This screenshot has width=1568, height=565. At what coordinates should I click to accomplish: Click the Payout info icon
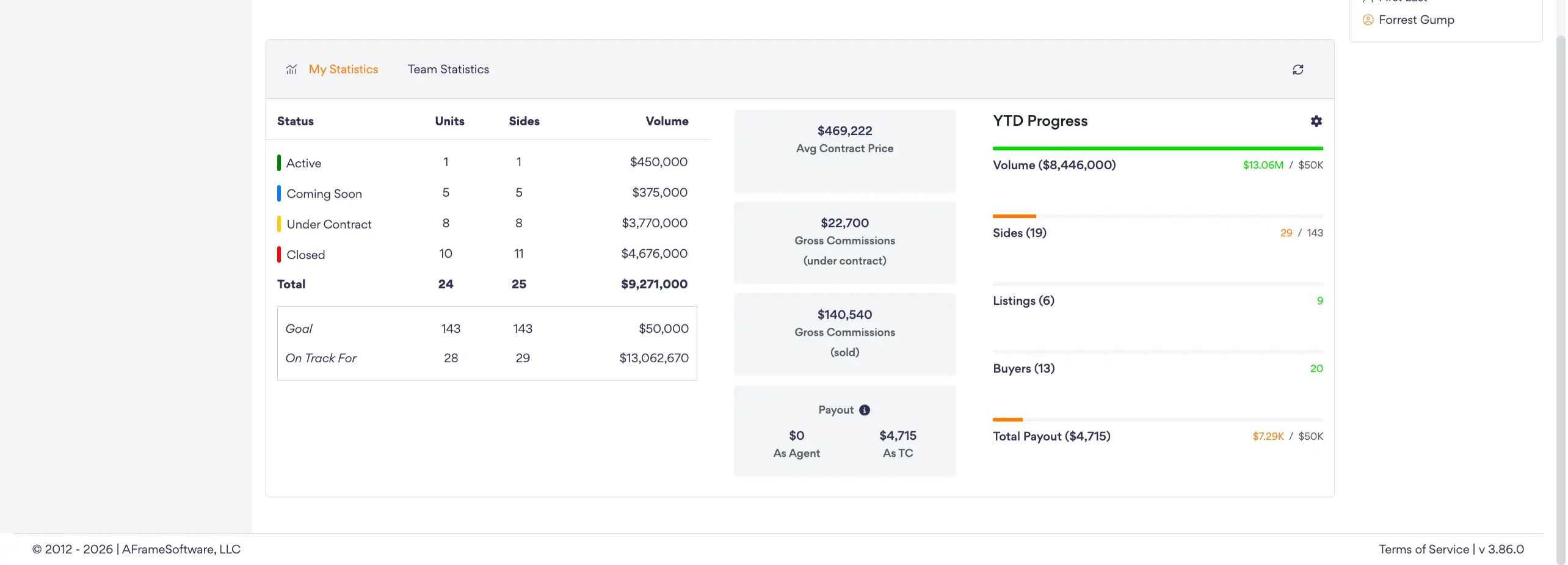[x=864, y=410]
